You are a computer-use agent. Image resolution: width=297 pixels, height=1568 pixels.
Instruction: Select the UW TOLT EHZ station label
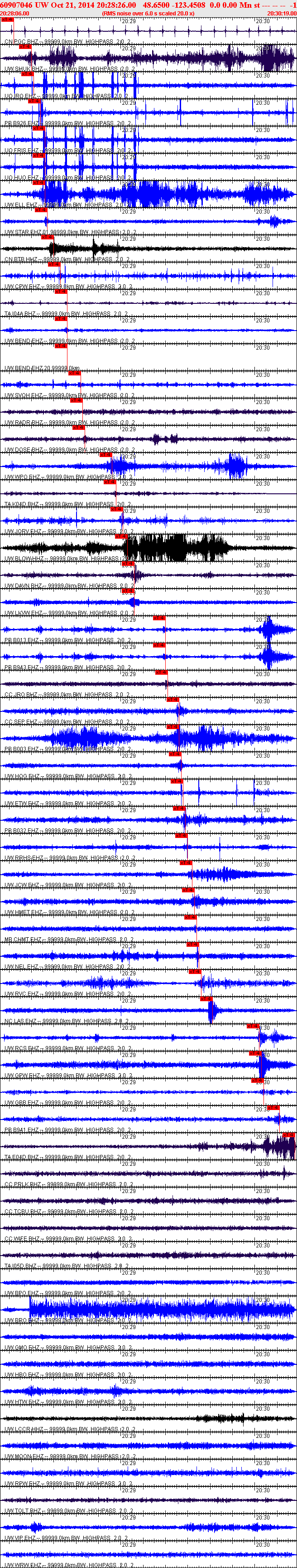(x=70, y=1512)
